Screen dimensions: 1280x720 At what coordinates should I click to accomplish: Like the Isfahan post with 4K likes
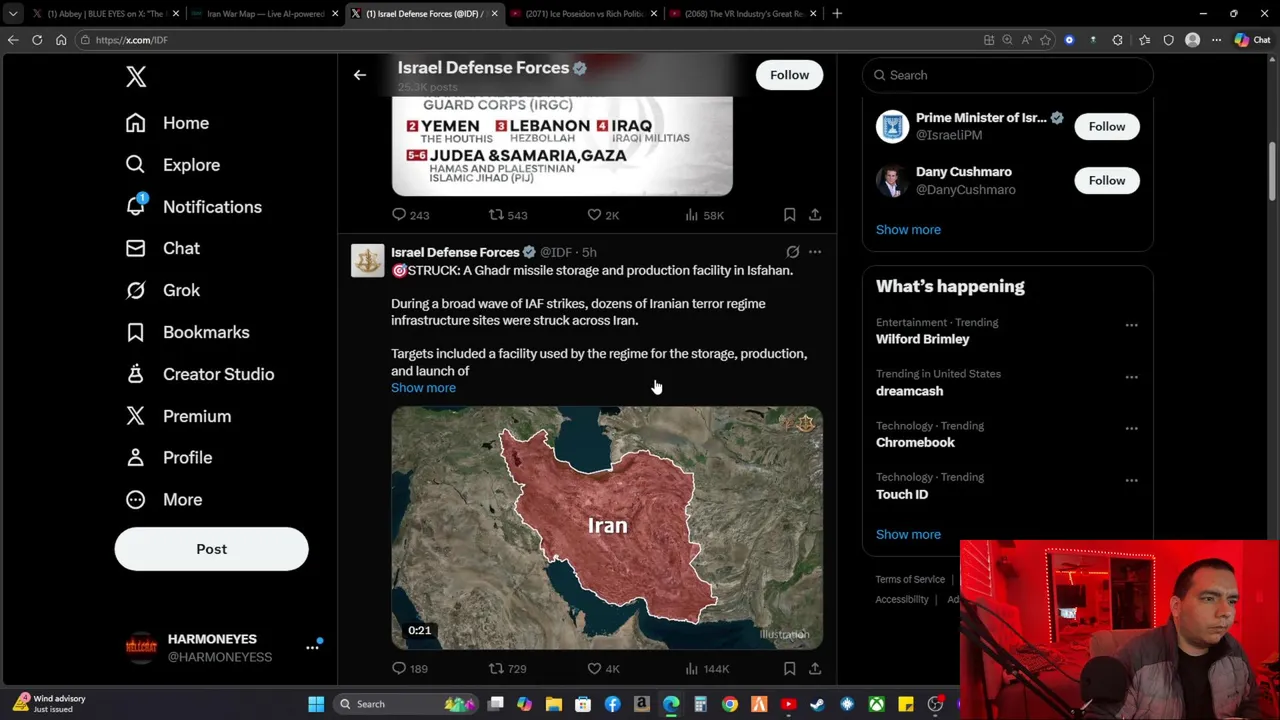pyautogui.click(x=603, y=668)
